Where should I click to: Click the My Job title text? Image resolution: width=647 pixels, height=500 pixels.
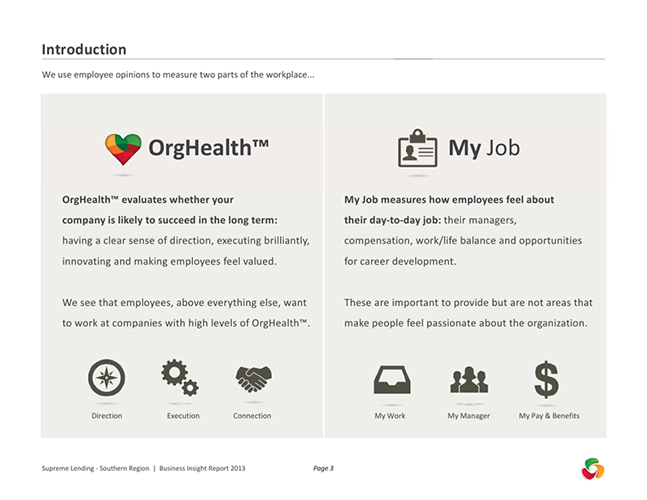[484, 149]
